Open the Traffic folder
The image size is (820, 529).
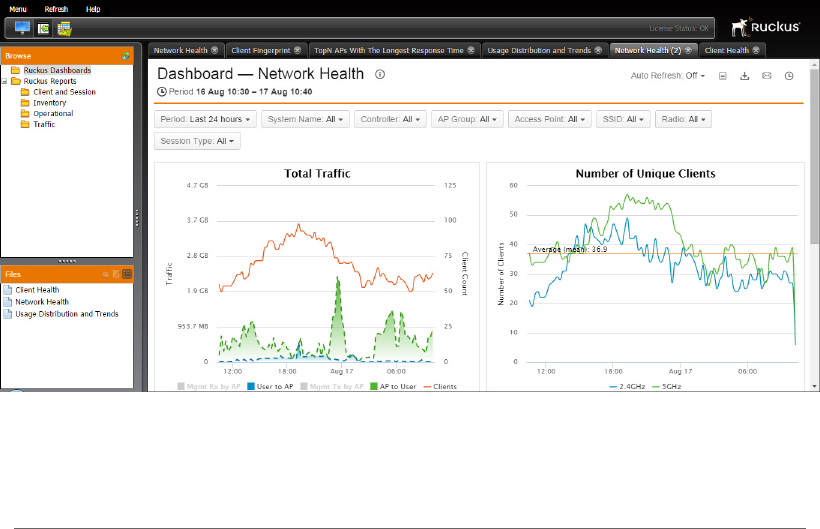[44, 124]
